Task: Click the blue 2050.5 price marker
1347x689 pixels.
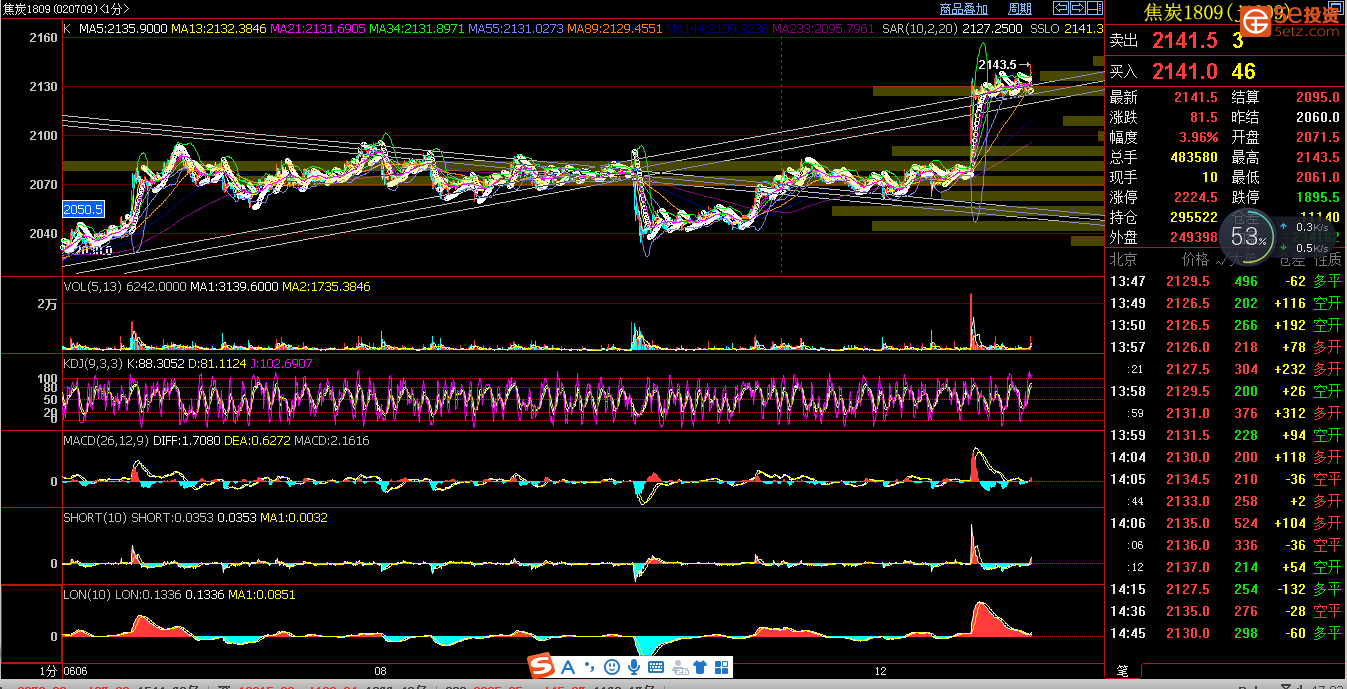Action: pos(83,209)
